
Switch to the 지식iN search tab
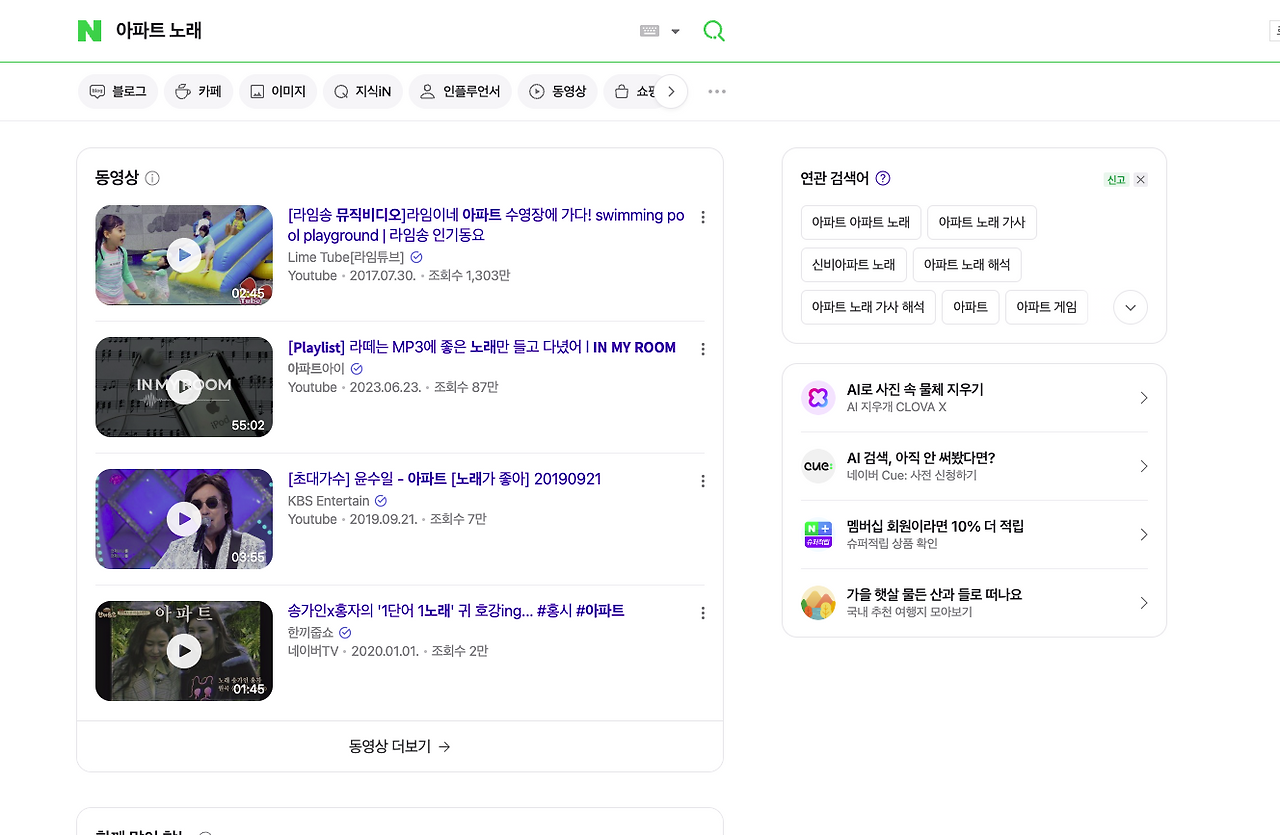point(362,91)
